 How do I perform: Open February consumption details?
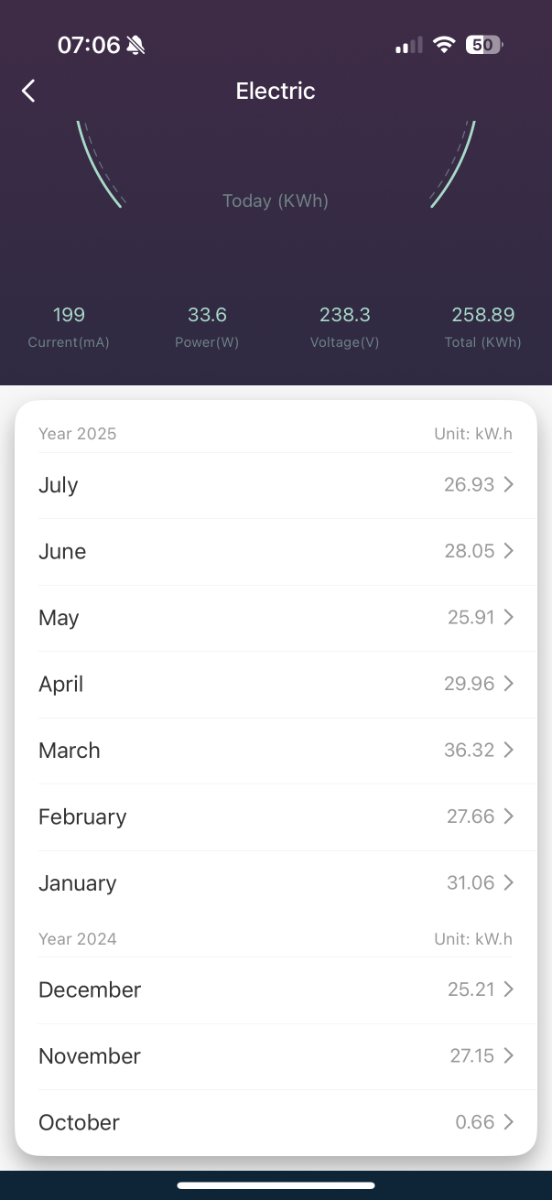[x=276, y=817]
